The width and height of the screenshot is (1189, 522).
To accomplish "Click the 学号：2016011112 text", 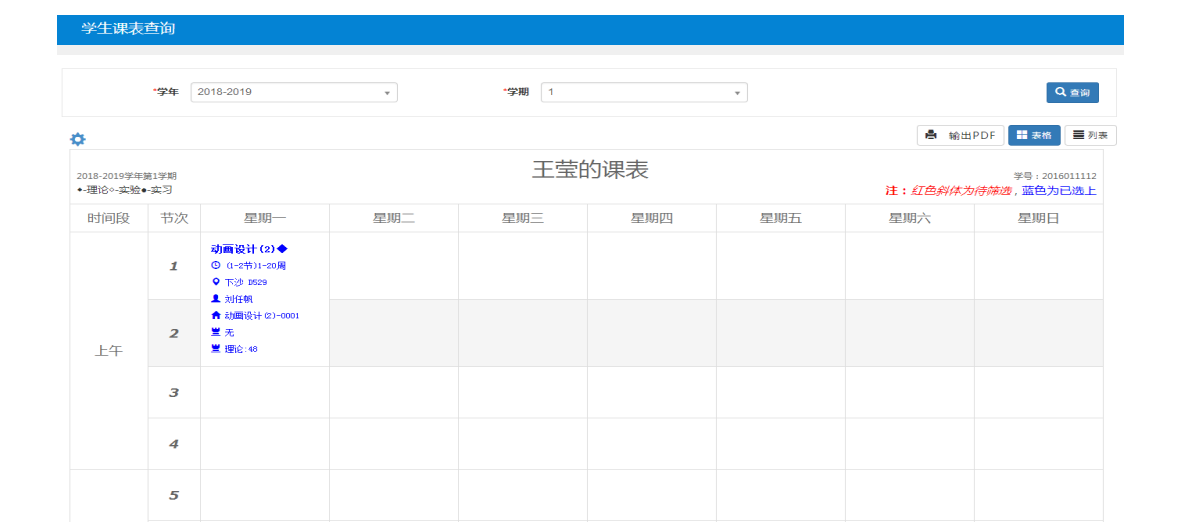I will pos(1055,176).
